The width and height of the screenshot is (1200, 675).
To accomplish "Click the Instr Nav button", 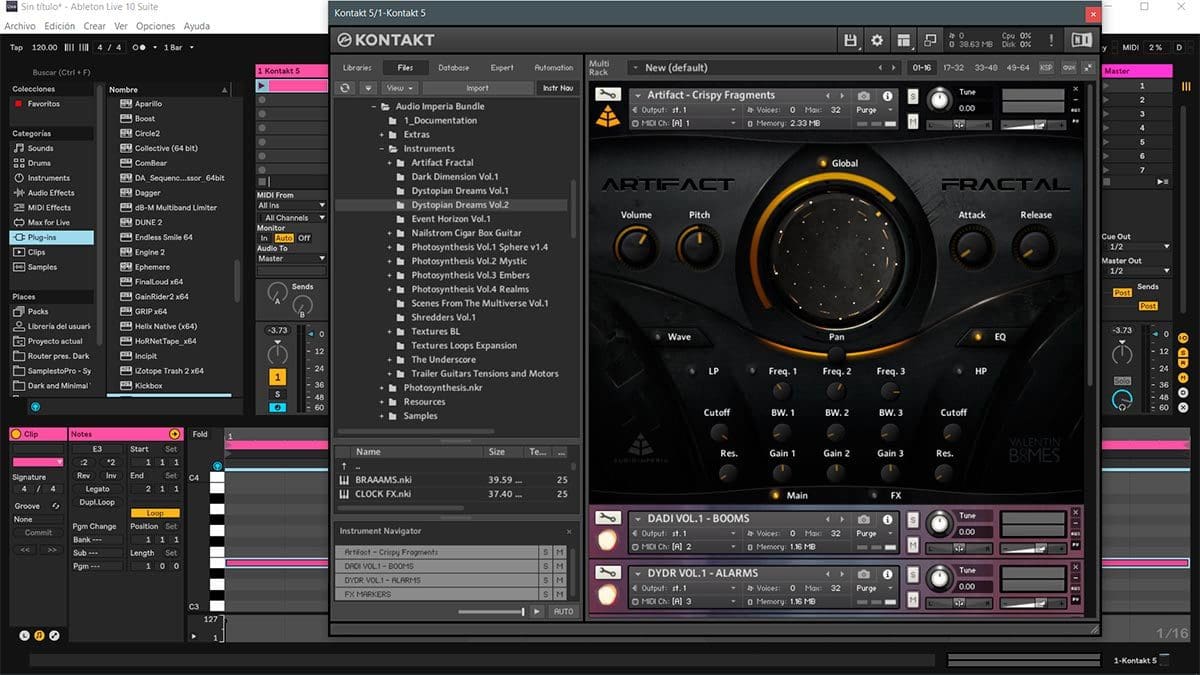I will 557,88.
